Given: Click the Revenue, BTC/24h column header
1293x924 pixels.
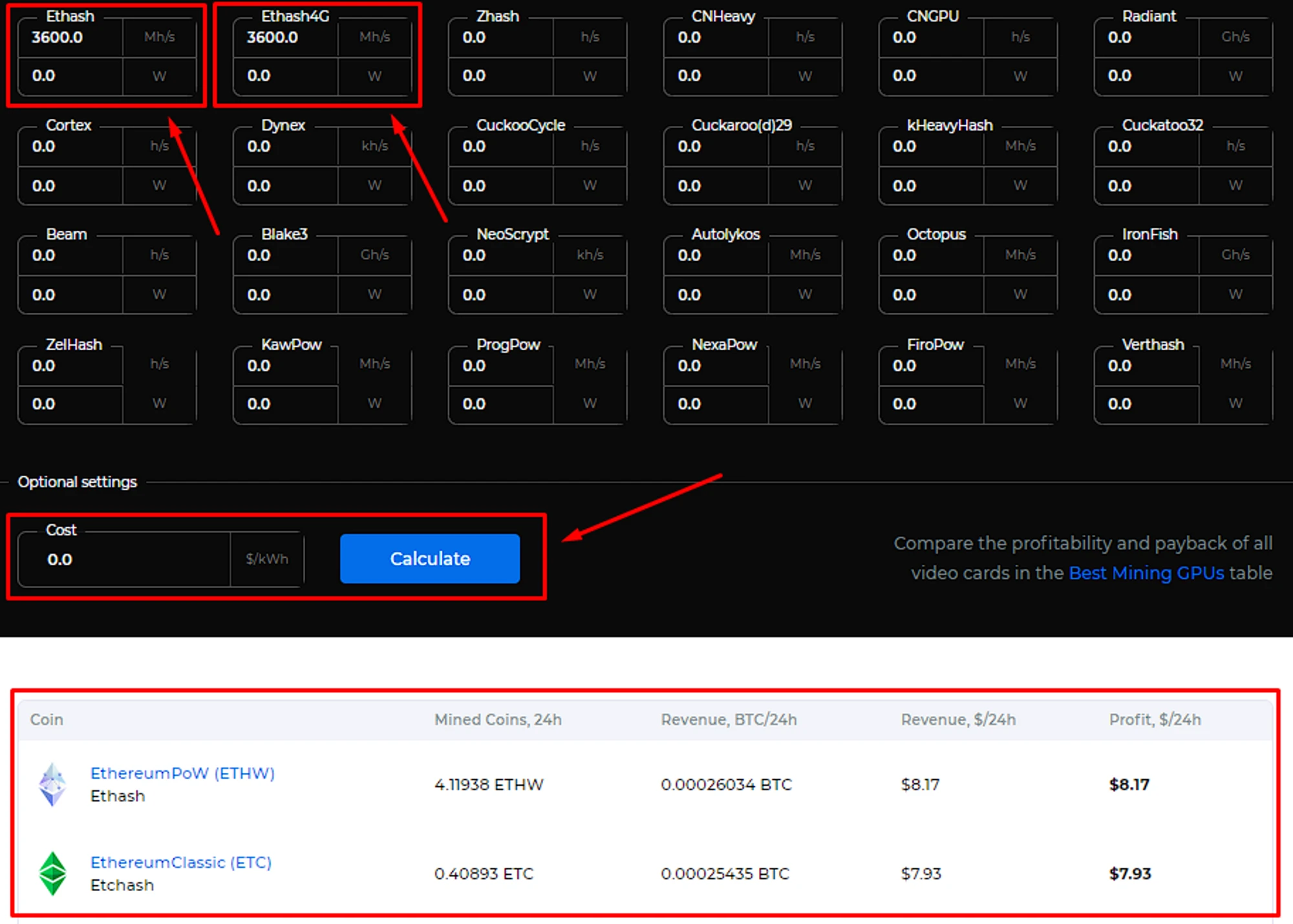Looking at the screenshot, I should pos(729,720).
